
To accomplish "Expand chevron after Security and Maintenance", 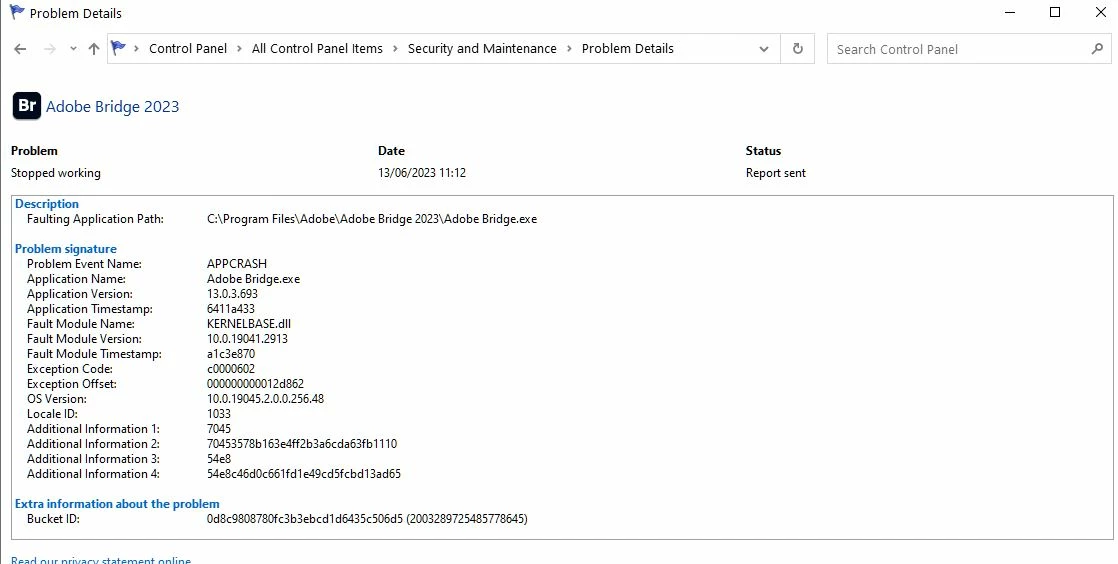I will pyautogui.click(x=569, y=48).
